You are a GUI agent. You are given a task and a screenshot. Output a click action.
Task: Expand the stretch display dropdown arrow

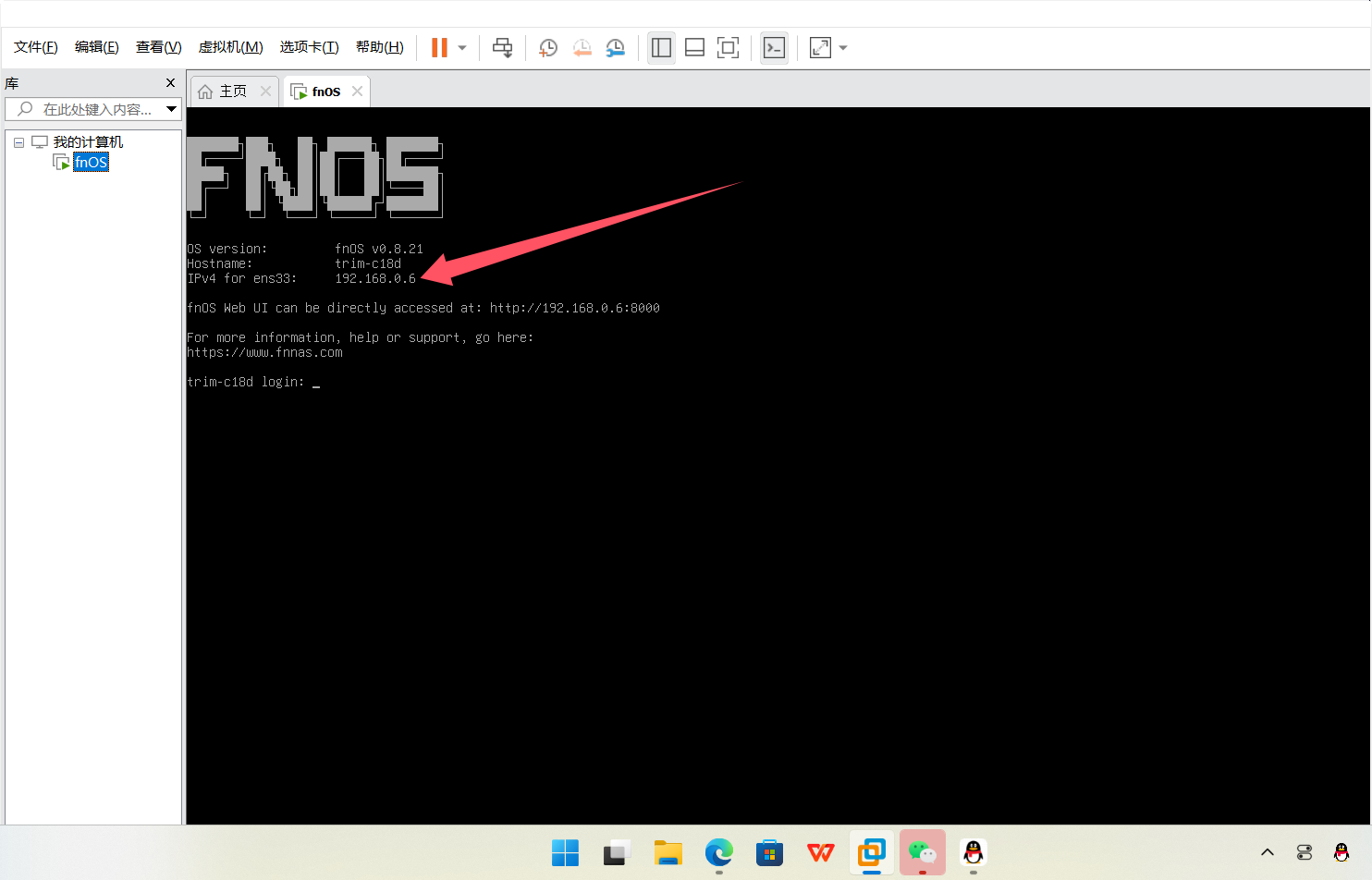coord(843,48)
